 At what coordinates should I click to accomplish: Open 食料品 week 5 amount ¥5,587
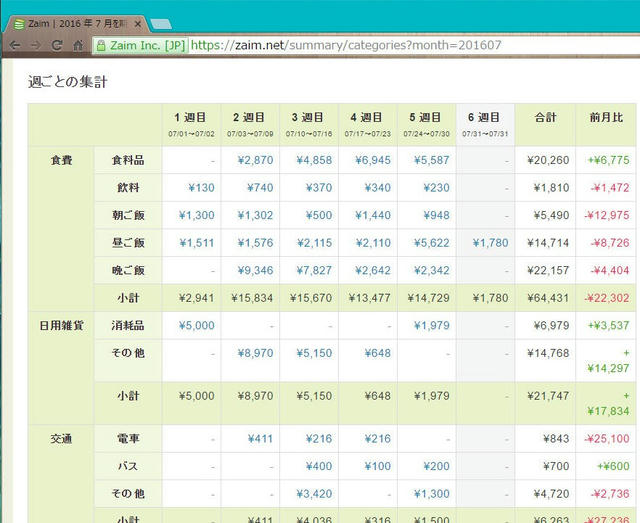coord(432,160)
